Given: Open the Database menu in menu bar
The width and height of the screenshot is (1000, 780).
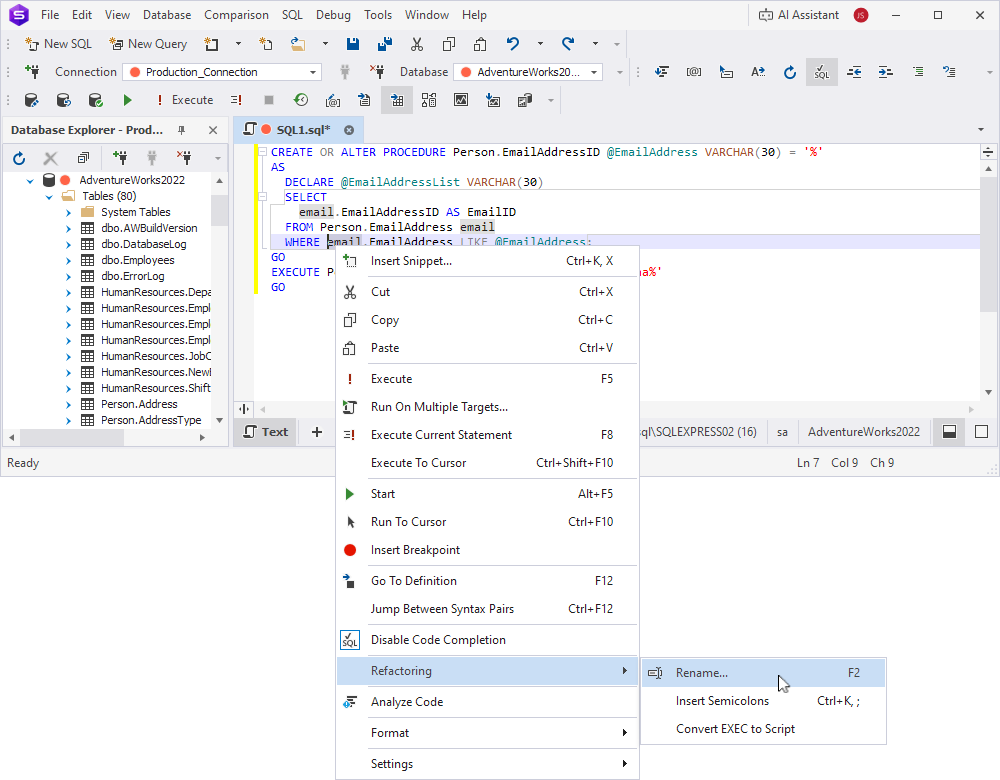Looking at the screenshot, I should 167,15.
